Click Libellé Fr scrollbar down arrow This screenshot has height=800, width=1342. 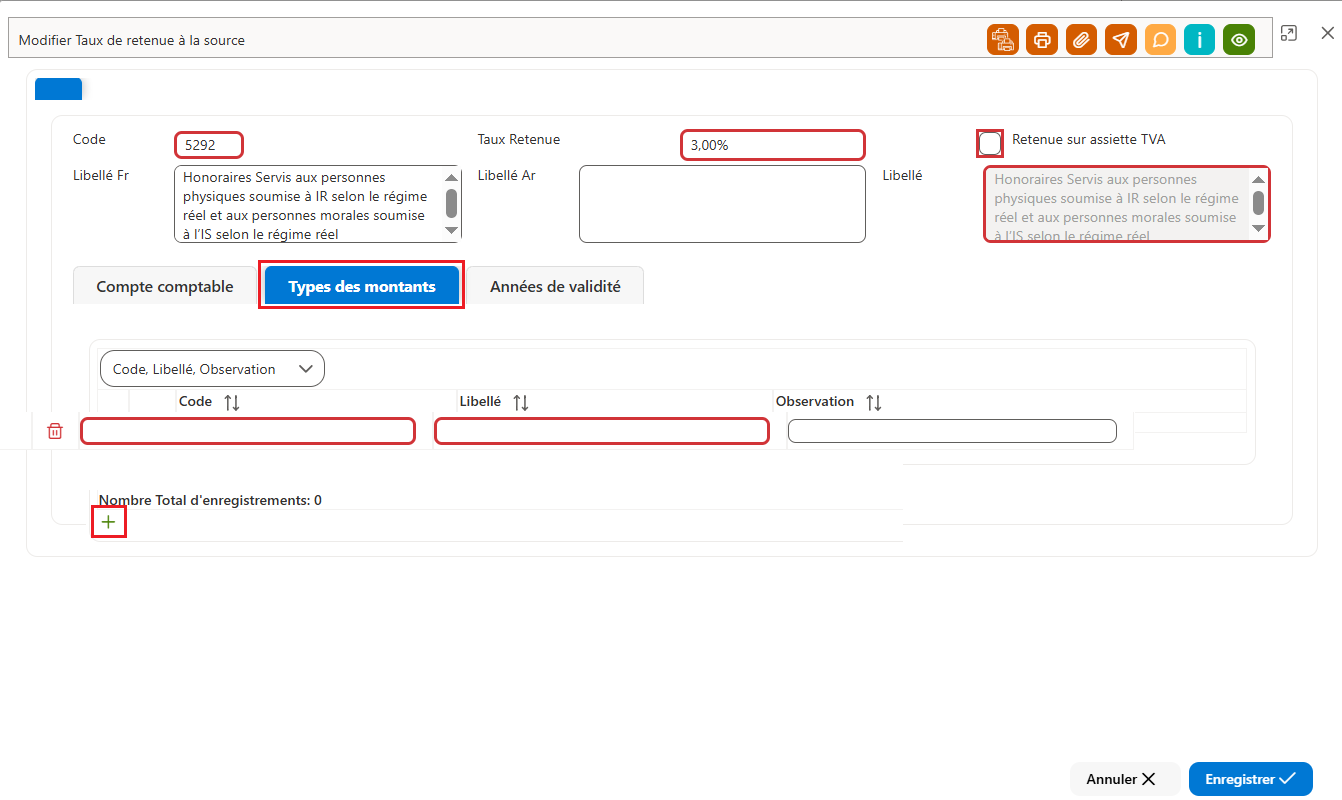point(452,231)
